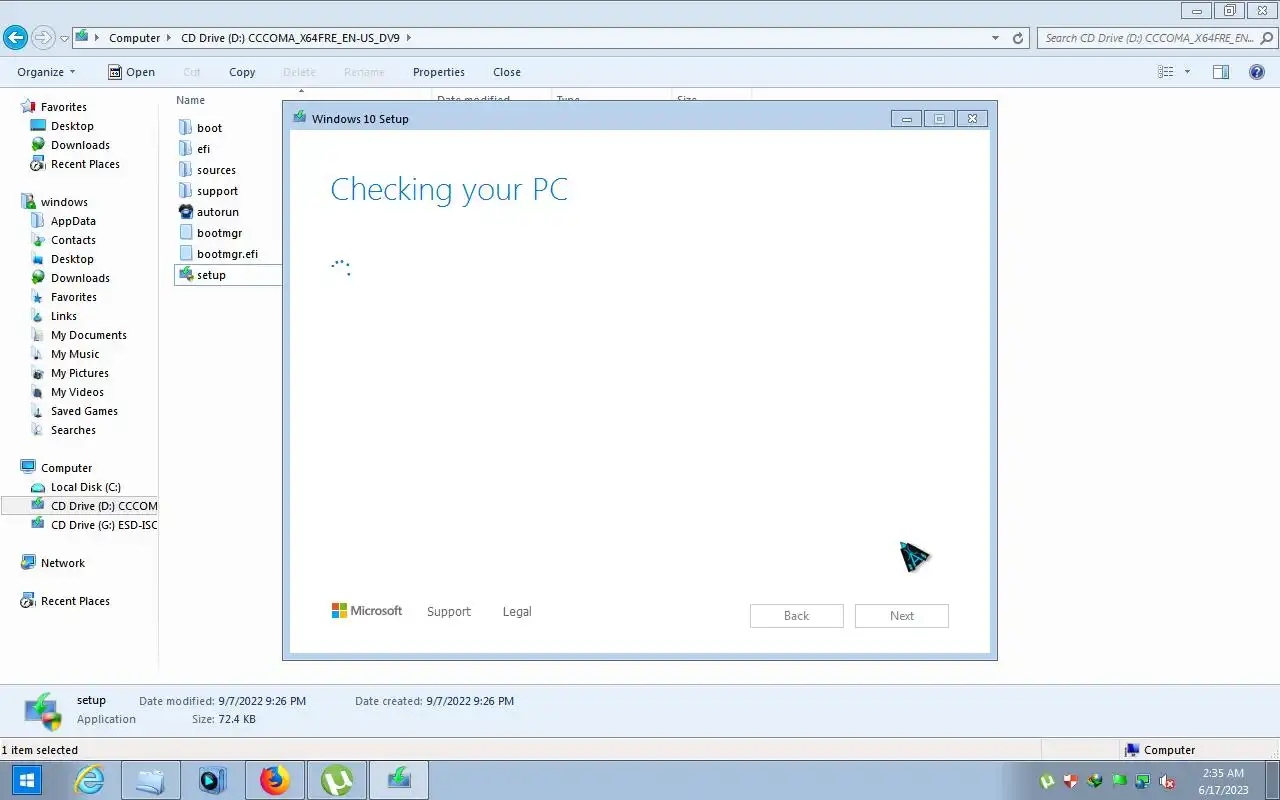This screenshot has width=1280, height=800.
Task: Click the network tray icon
Action: pyautogui.click(x=1142, y=781)
